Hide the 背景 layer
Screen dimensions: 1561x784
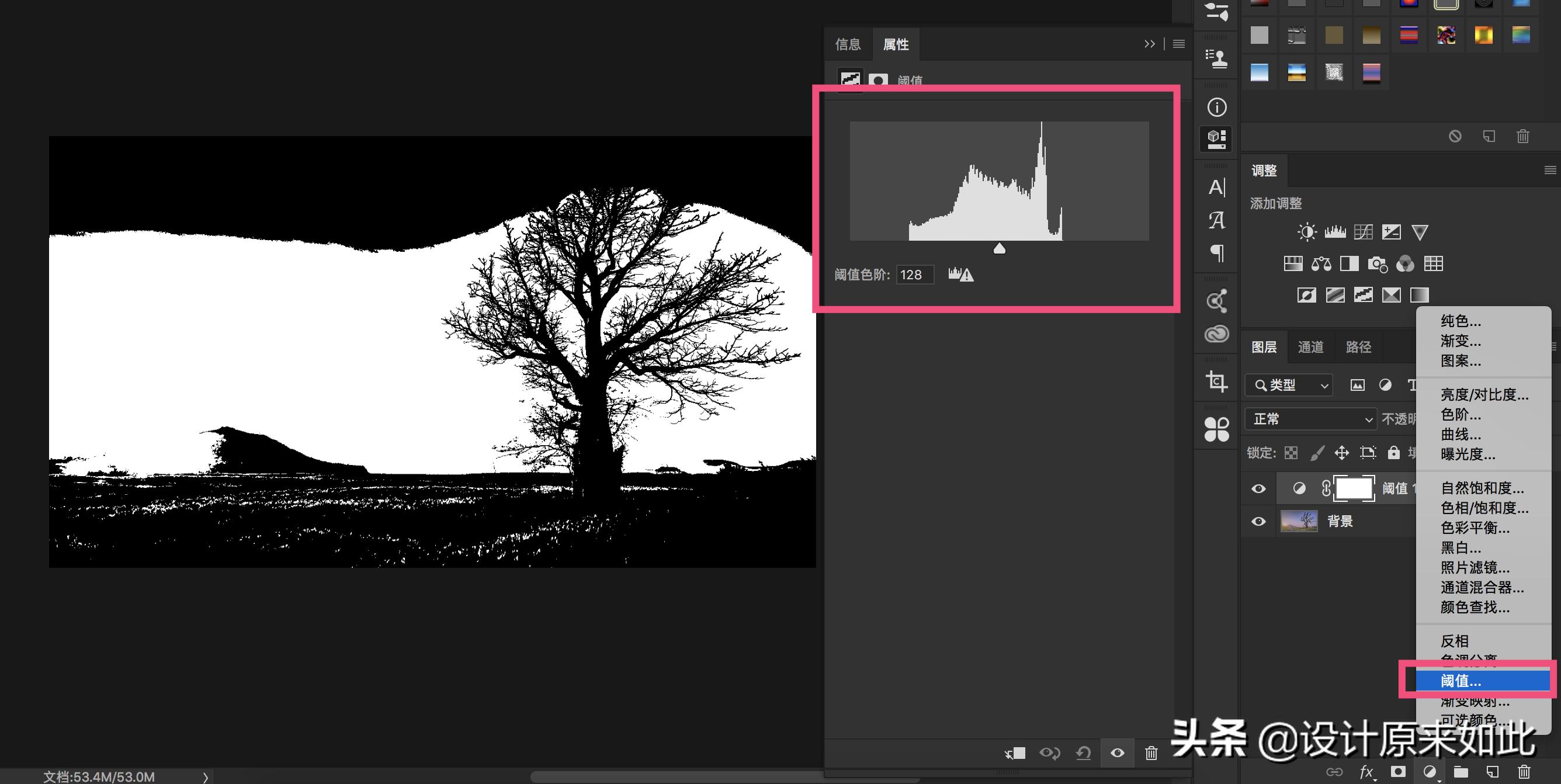[1258, 521]
